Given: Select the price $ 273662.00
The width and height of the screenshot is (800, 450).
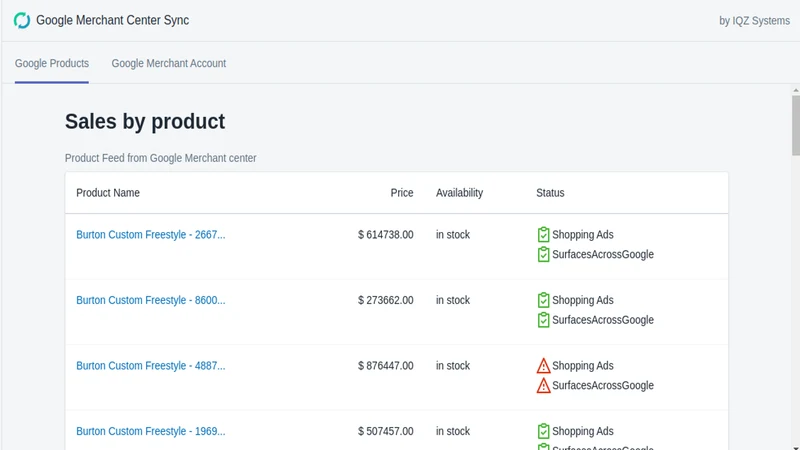Looking at the screenshot, I should point(386,300).
